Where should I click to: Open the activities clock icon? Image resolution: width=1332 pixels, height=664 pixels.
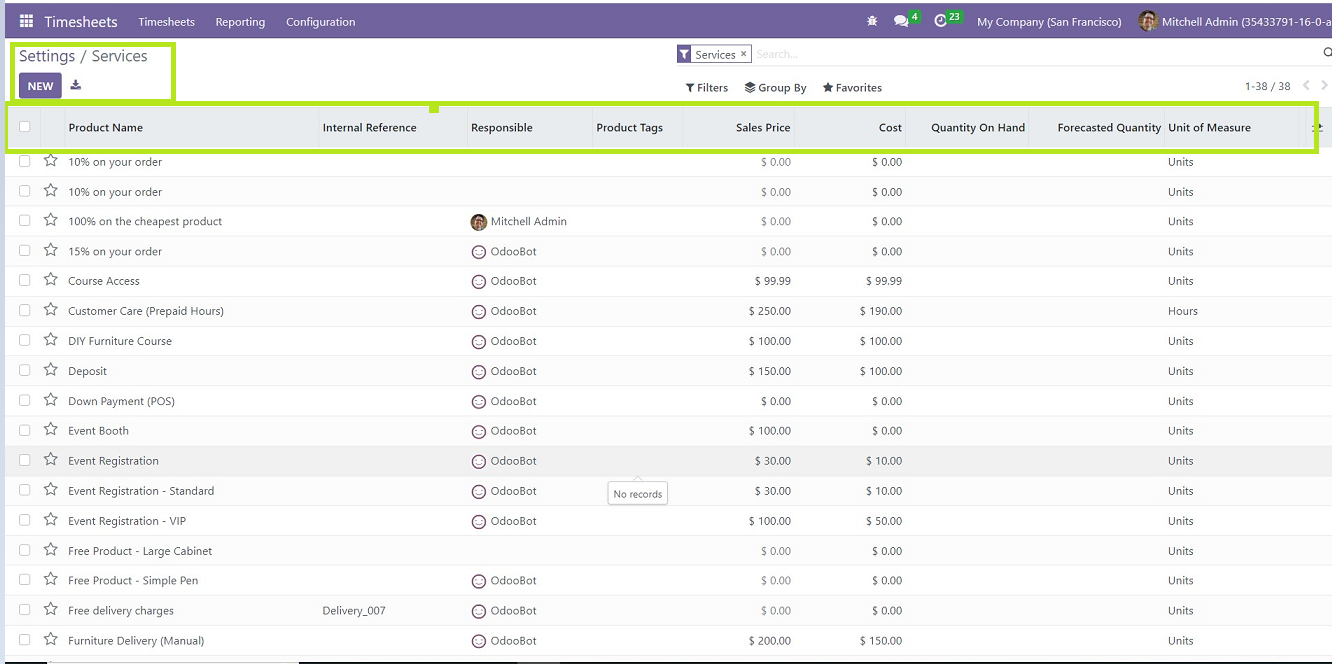pos(940,21)
